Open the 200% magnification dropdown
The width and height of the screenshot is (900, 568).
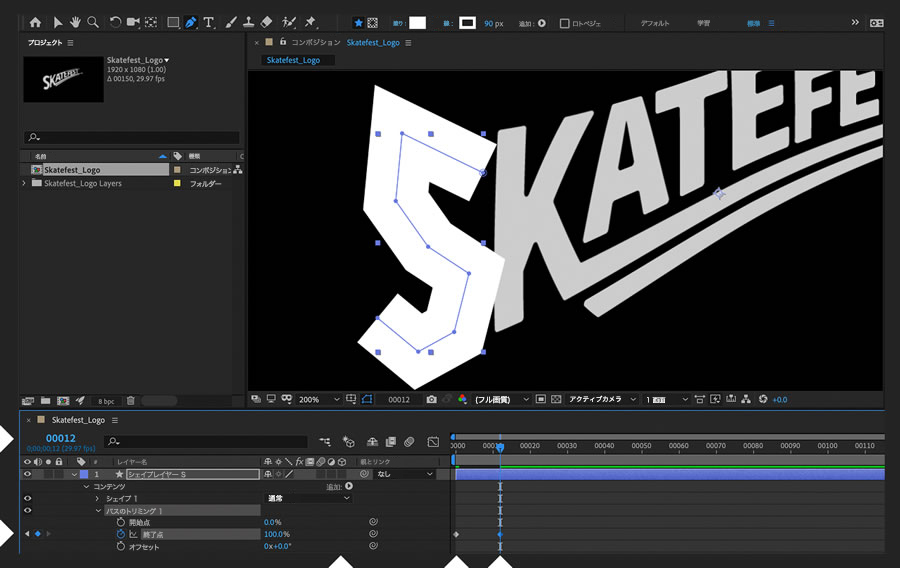pyautogui.click(x=318, y=399)
